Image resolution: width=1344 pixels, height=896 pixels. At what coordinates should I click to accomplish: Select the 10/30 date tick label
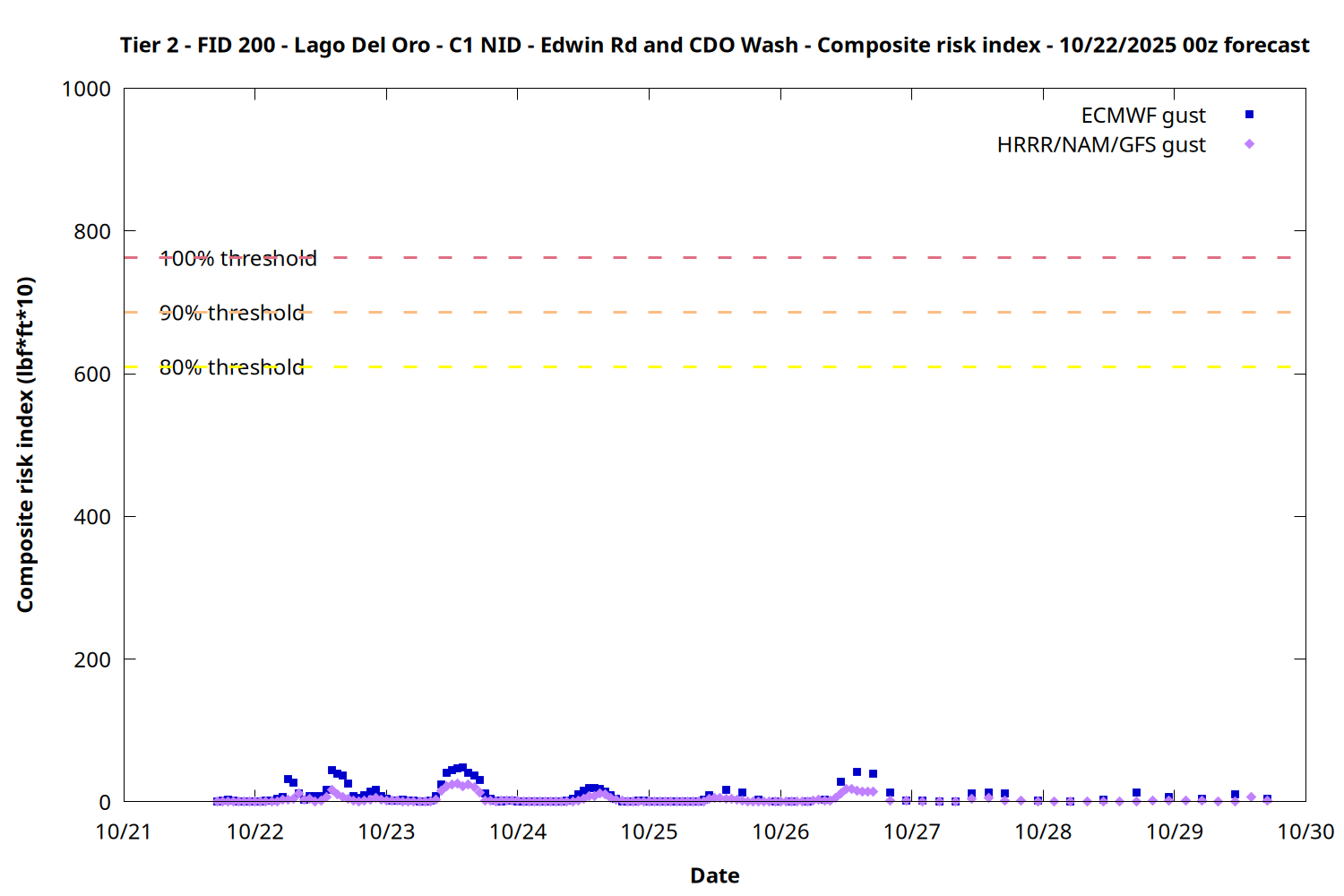(1305, 831)
